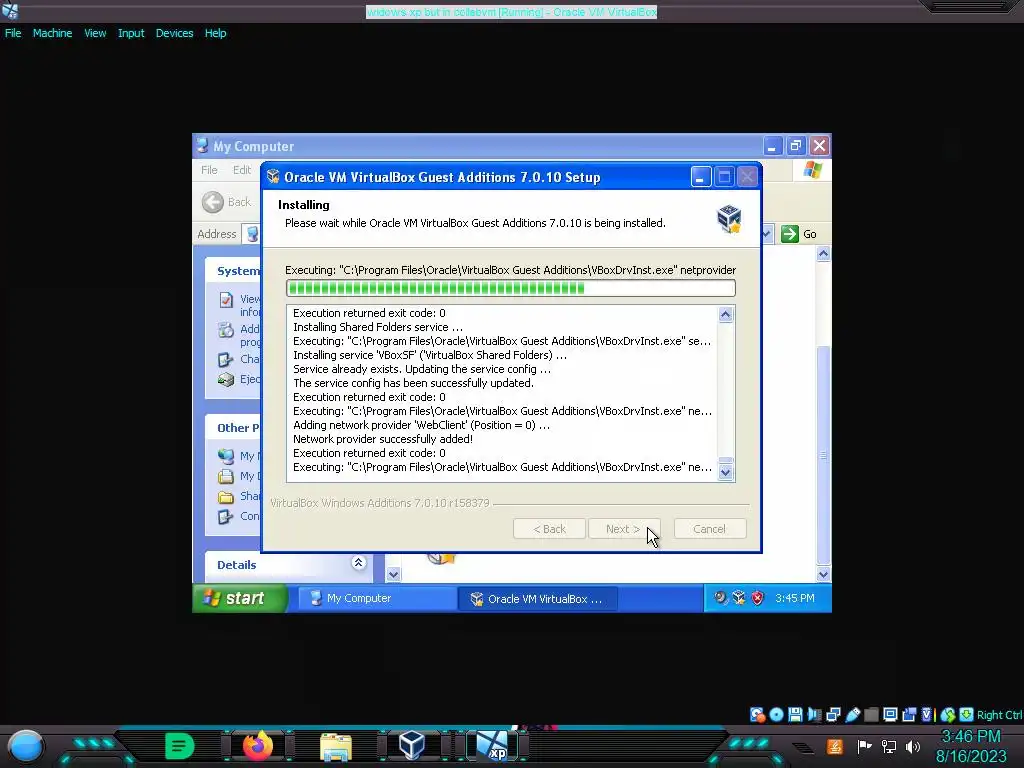
Task: Click the network adapters status icon
Action: (833, 714)
